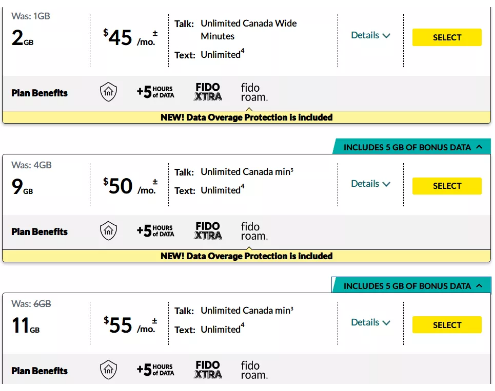Click the home shield icon in the 2GB plan
Viewport: 495px width, 391px height.
point(108,92)
